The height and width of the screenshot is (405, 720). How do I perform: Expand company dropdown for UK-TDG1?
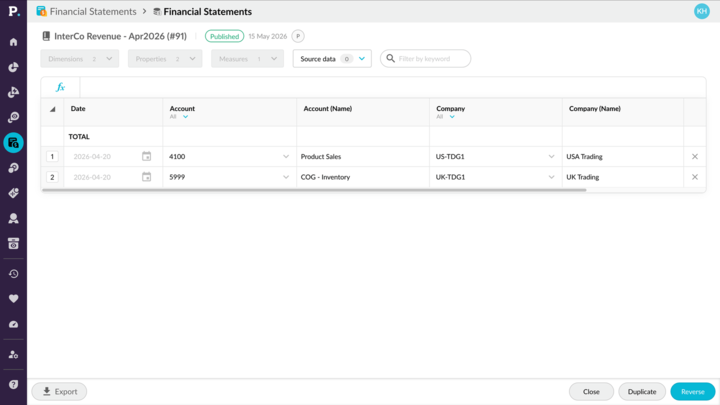click(x=551, y=177)
